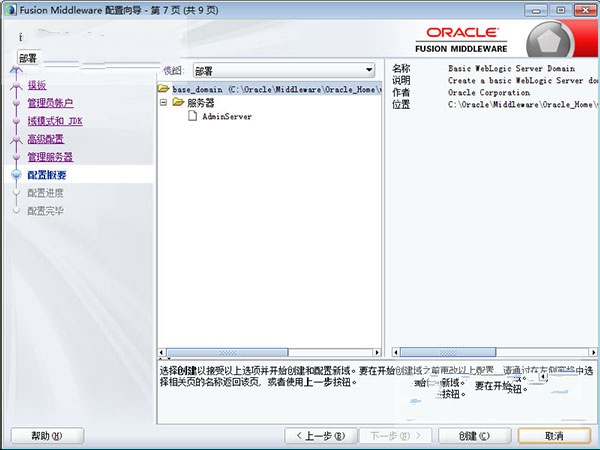Select the 服务器 tree item

point(201,103)
